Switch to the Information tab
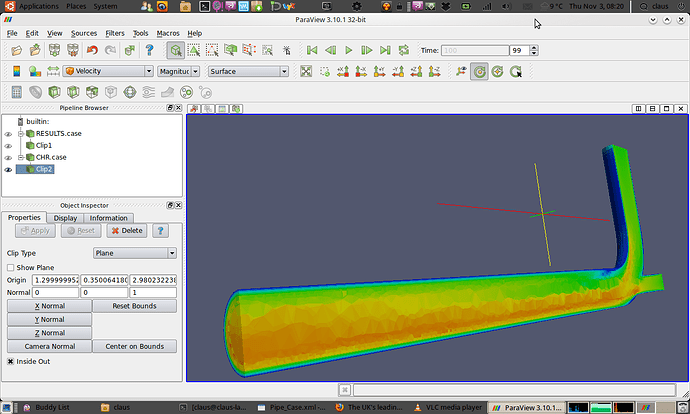 [108, 218]
